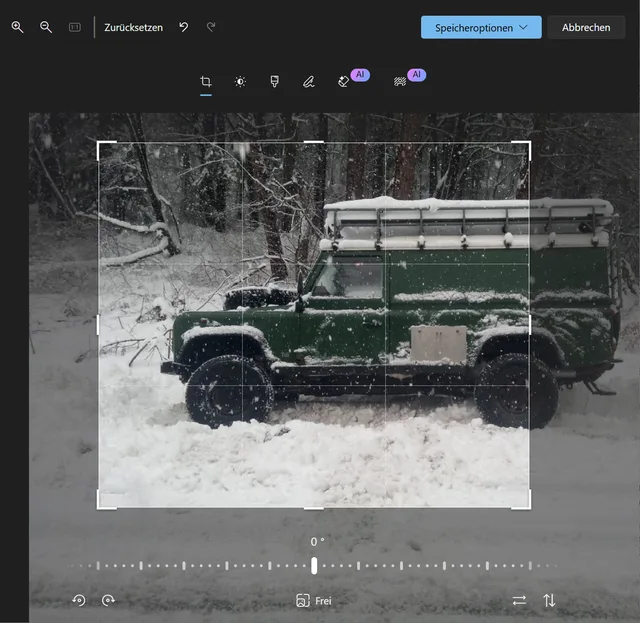Open the Frei aspect ratio selector
Screen dimensions: 640x623
pyautogui.click(x=313, y=601)
